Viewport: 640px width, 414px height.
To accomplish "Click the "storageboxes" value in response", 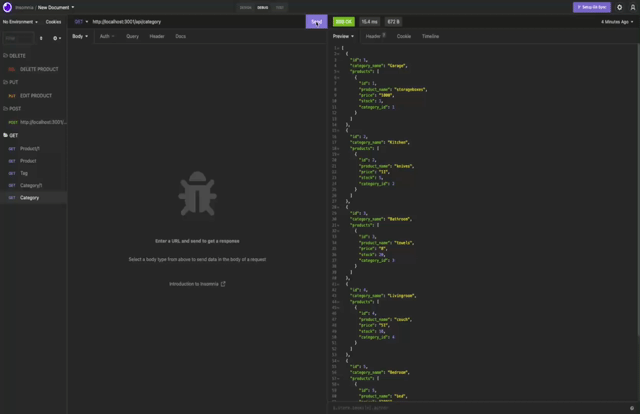I will pos(409,89).
